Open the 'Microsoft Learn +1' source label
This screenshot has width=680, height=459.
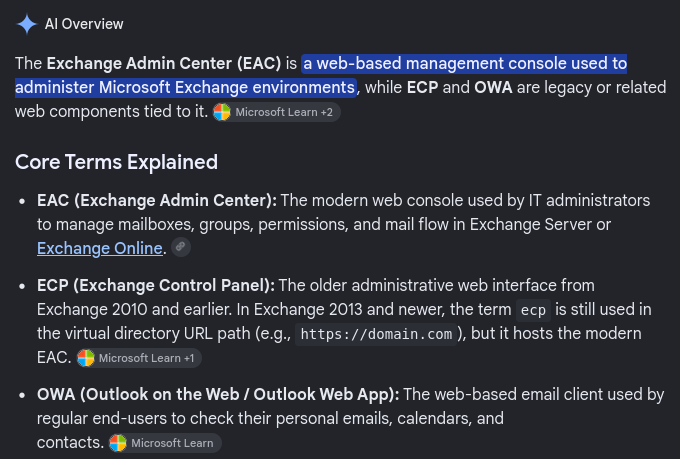(x=147, y=358)
